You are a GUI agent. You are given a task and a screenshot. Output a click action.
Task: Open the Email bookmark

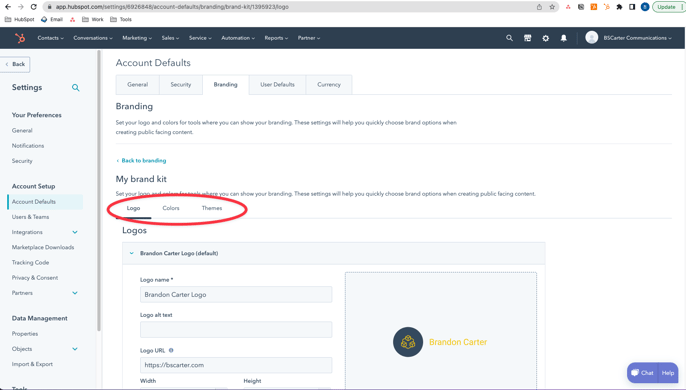52,19
